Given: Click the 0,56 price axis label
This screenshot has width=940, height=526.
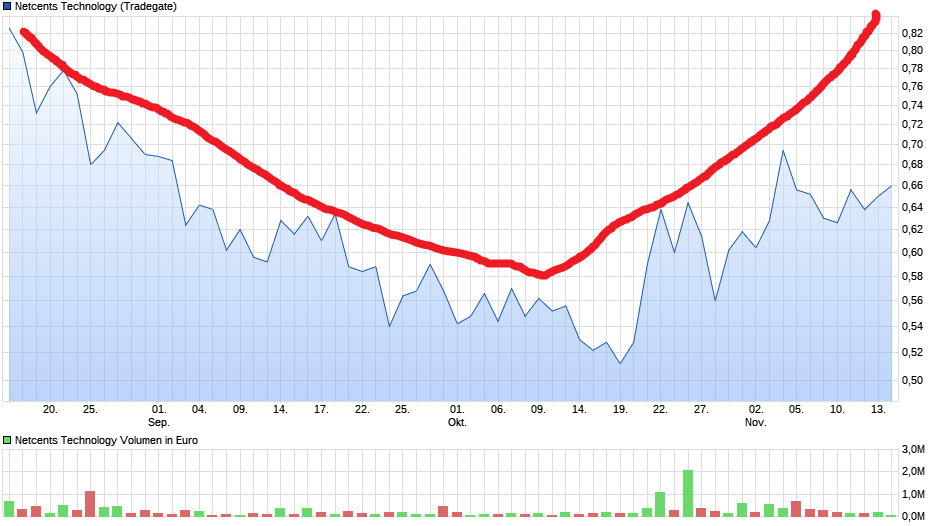Looking at the screenshot, I should (x=912, y=300).
